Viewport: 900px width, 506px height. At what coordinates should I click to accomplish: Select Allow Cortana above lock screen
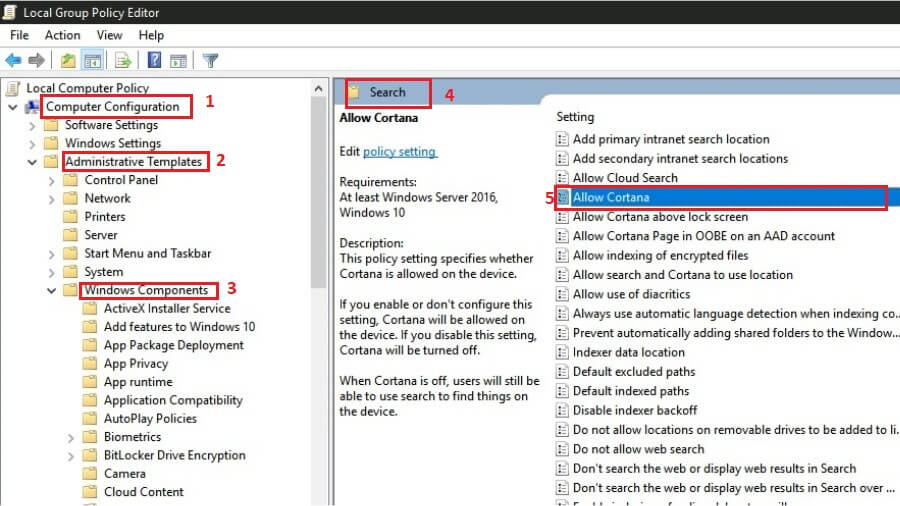[660, 217]
